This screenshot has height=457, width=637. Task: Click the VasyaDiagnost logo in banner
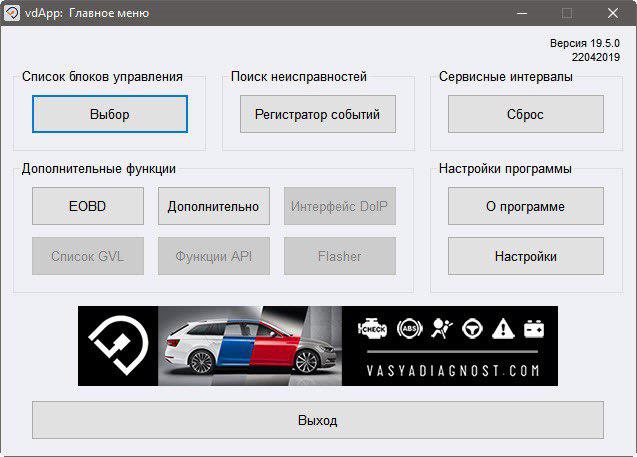[x=118, y=346]
